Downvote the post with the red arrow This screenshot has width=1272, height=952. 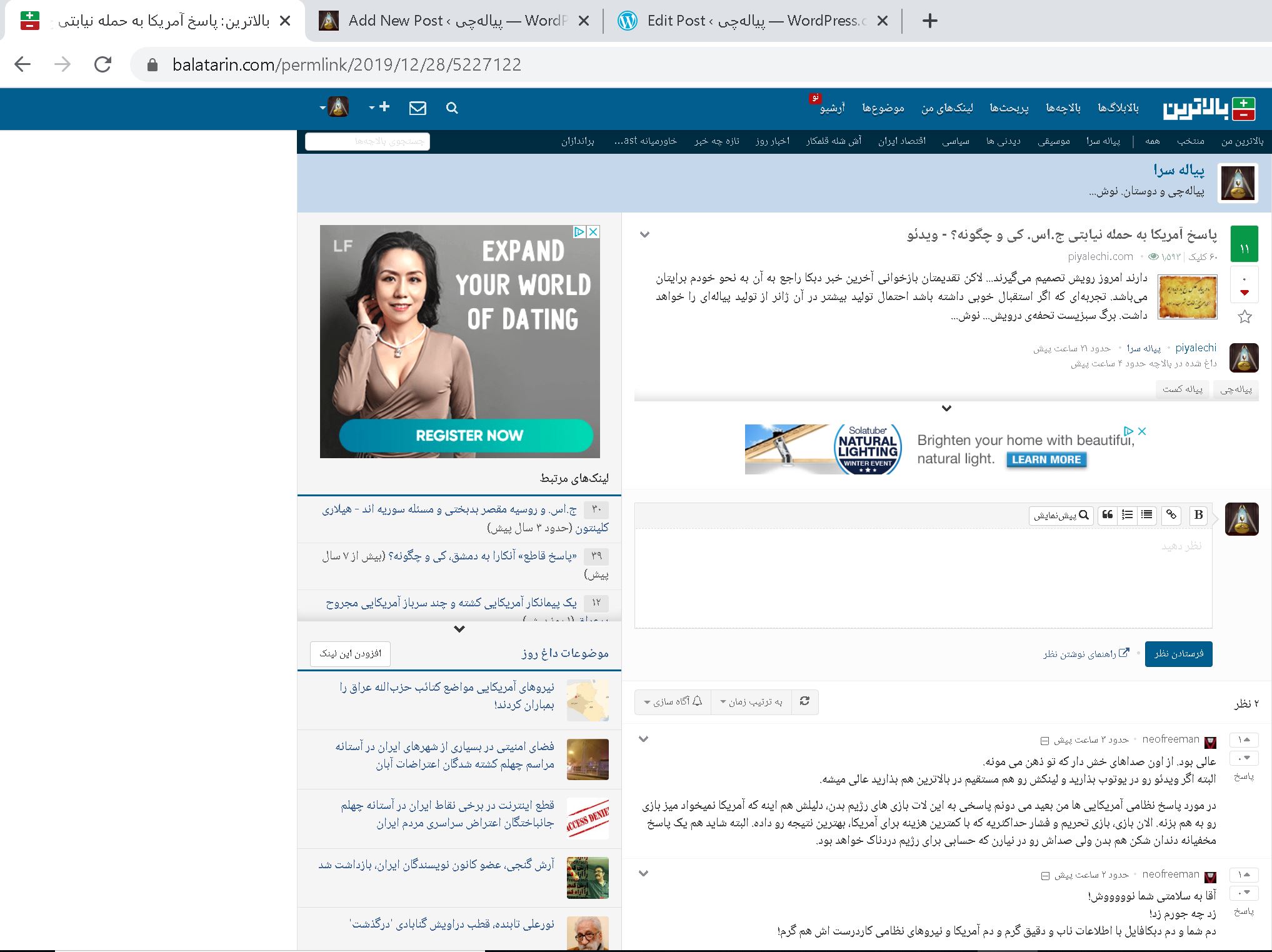1244,293
